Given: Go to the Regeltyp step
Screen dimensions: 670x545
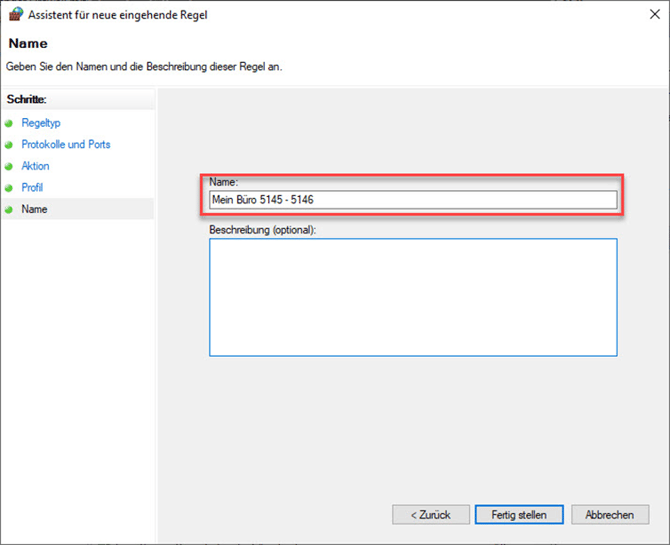Looking at the screenshot, I should [x=41, y=123].
